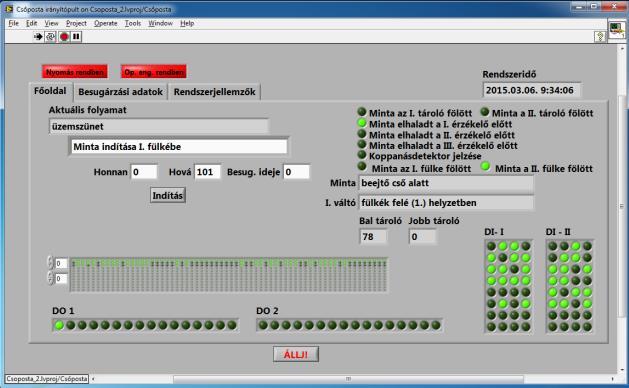Image resolution: width=629 pixels, height=388 pixels.
Task: Switch to the Rendszerjellemzők tab
Action: [215, 92]
